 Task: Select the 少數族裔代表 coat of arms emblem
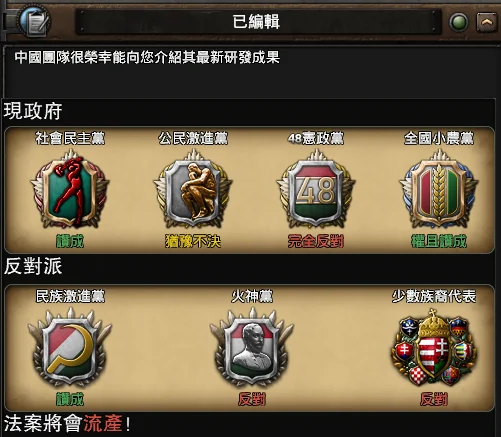(434, 347)
